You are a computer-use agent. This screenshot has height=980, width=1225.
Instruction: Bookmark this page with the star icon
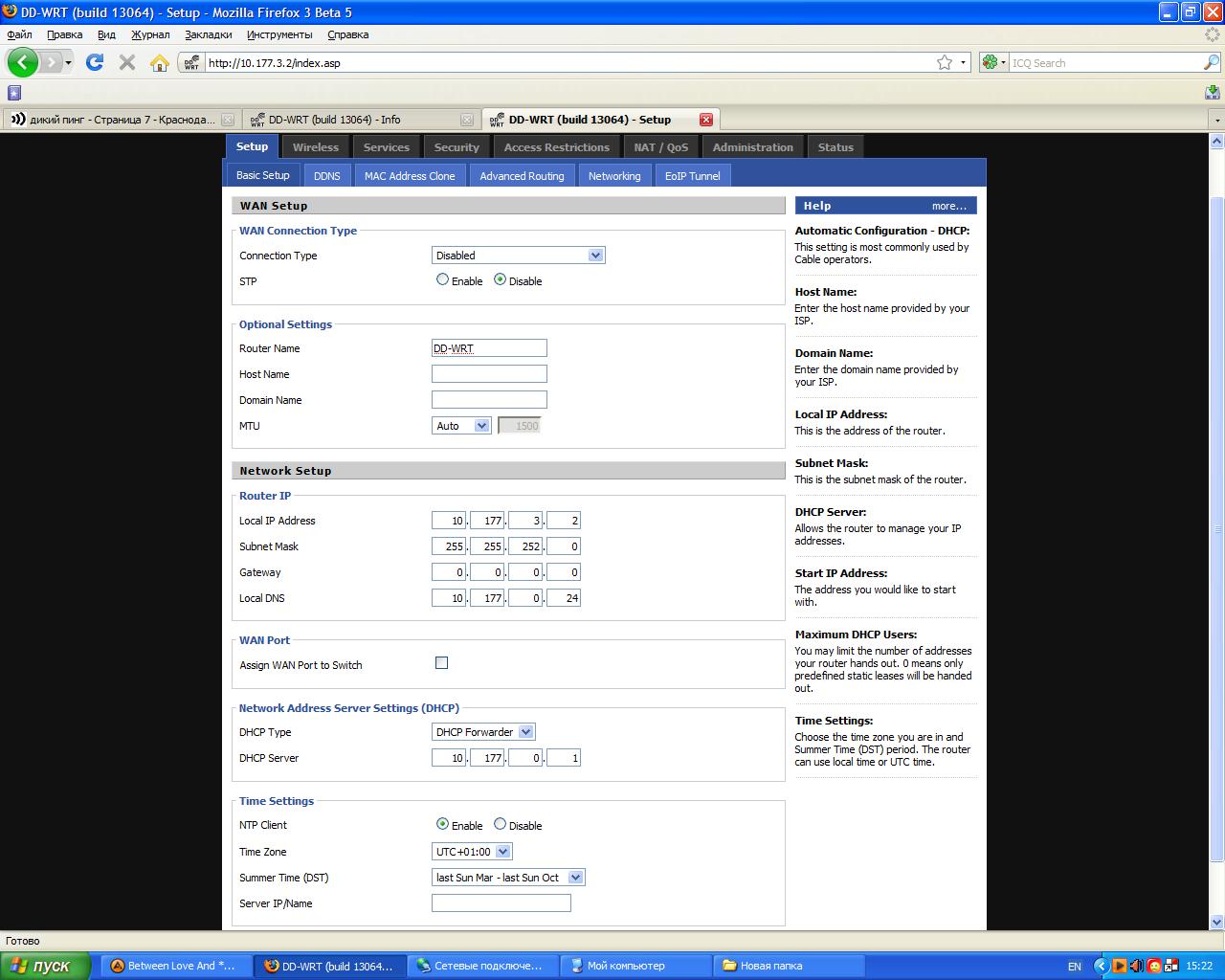pos(945,63)
